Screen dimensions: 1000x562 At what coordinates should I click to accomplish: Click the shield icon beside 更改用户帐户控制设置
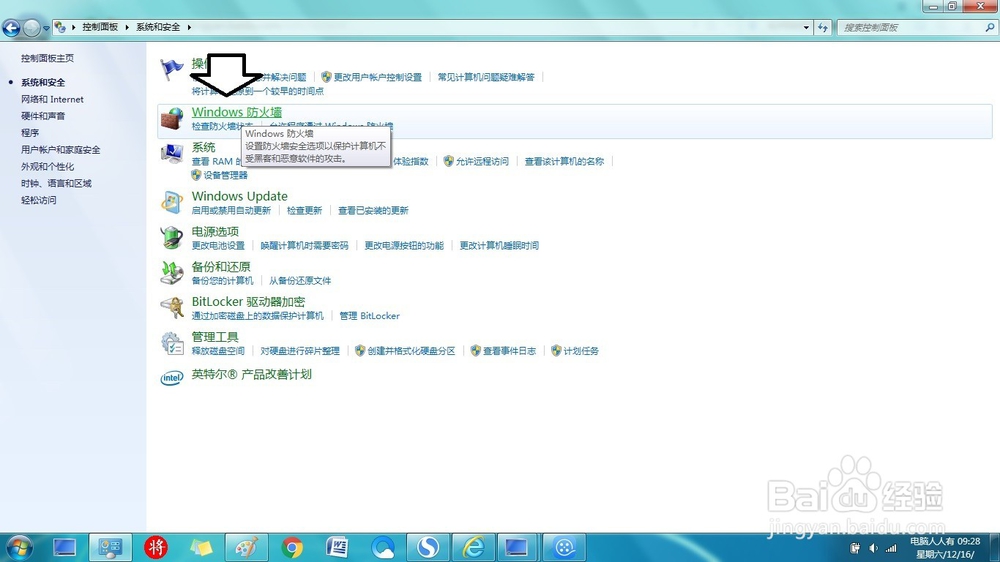point(327,77)
